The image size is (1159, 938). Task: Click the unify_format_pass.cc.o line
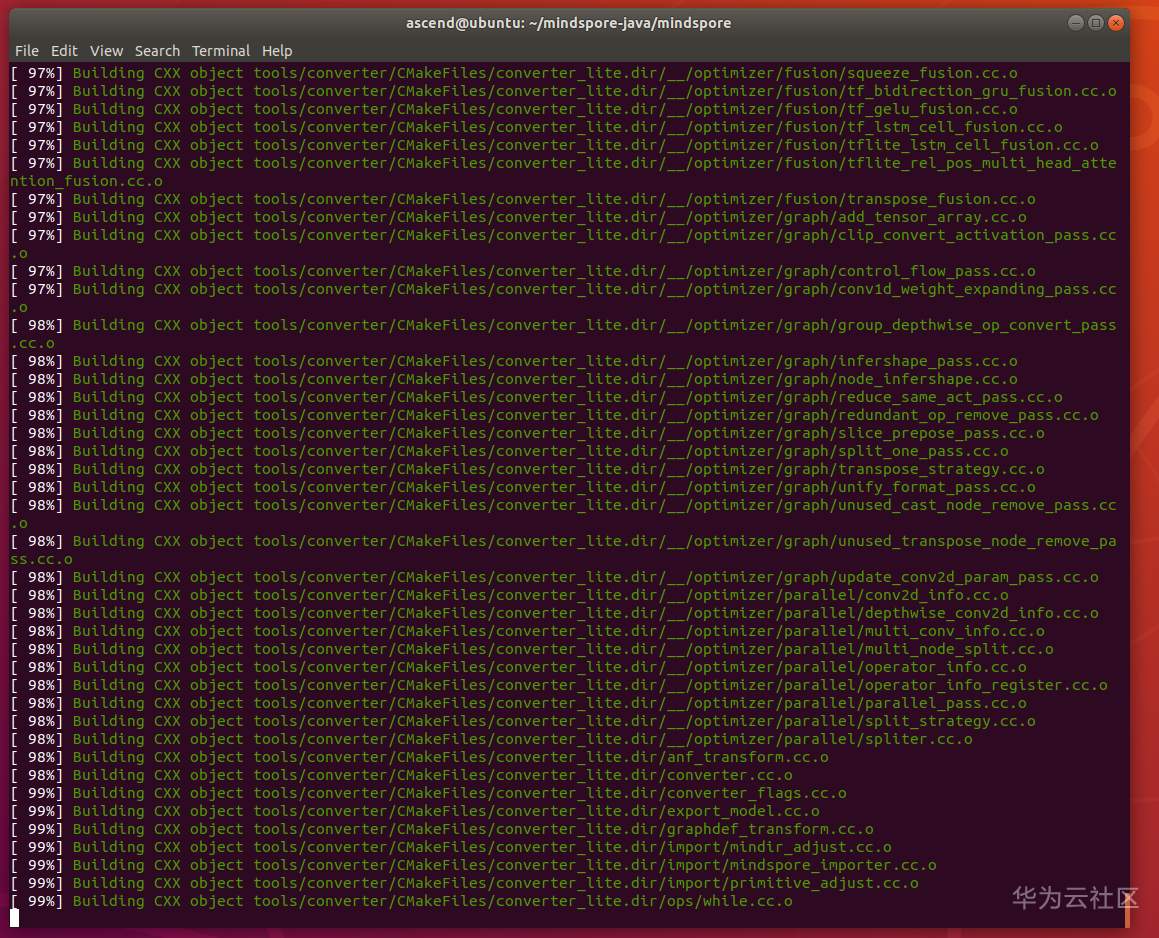pyautogui.click(x=523, y=487)
